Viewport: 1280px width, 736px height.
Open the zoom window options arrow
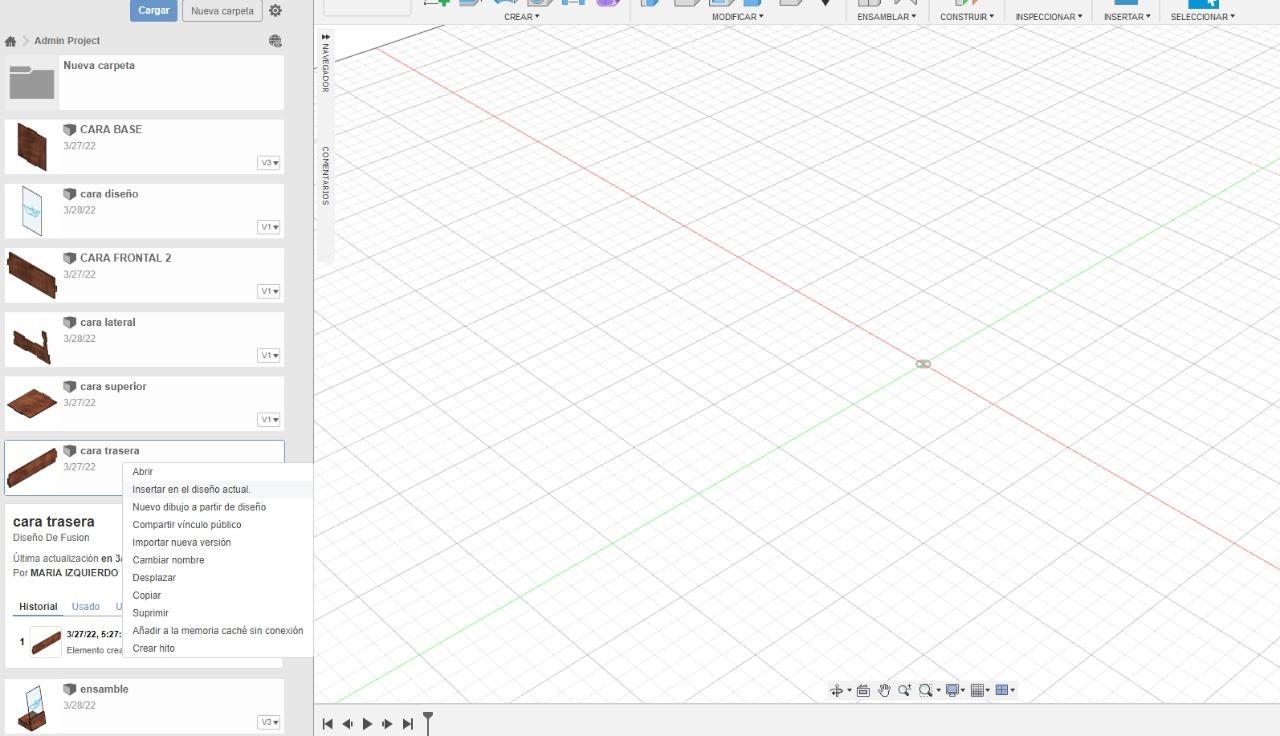coord(938,690)
